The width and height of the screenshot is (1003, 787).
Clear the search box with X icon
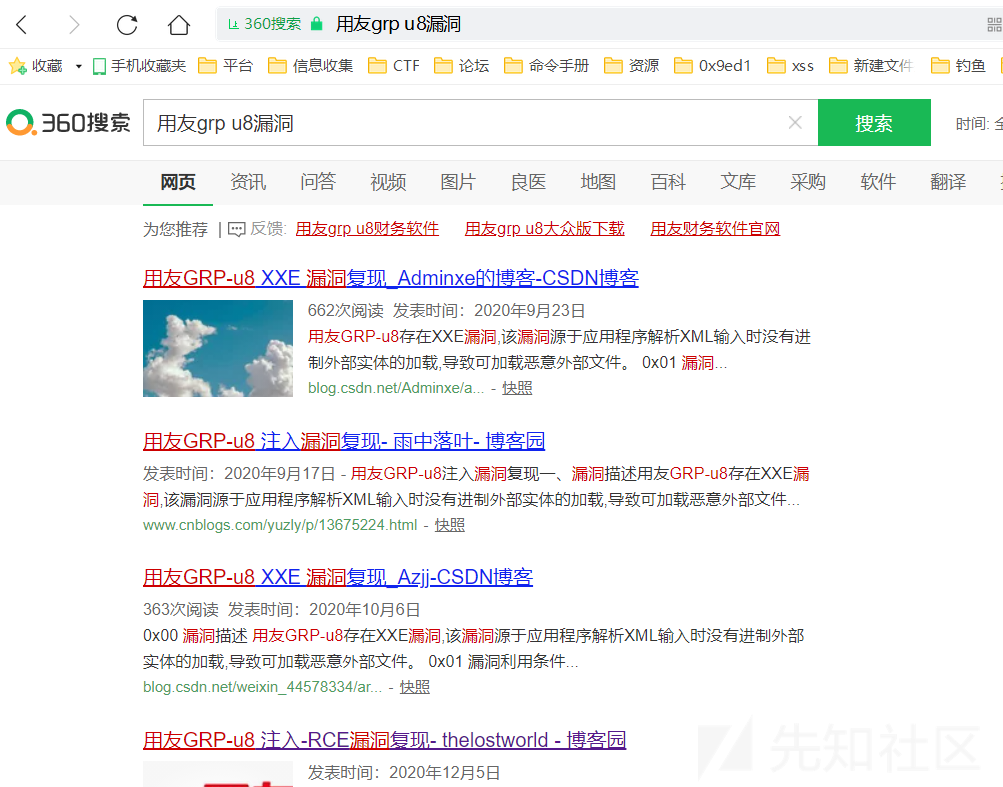coord(795,122)
